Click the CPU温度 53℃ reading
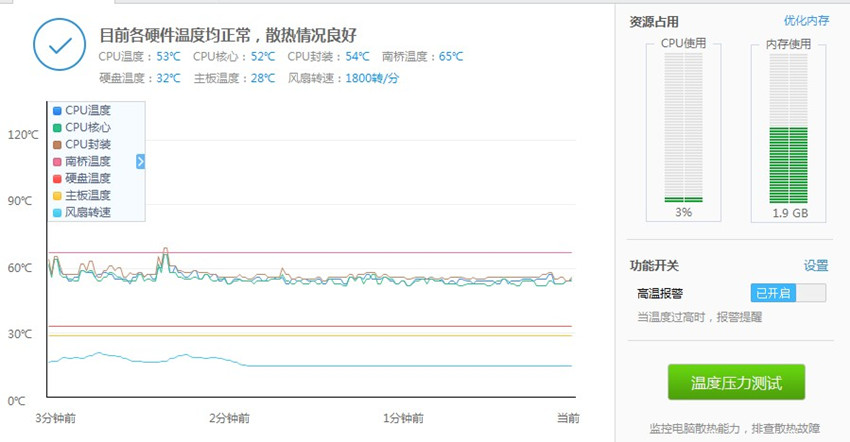 click(x=139, y=56)
